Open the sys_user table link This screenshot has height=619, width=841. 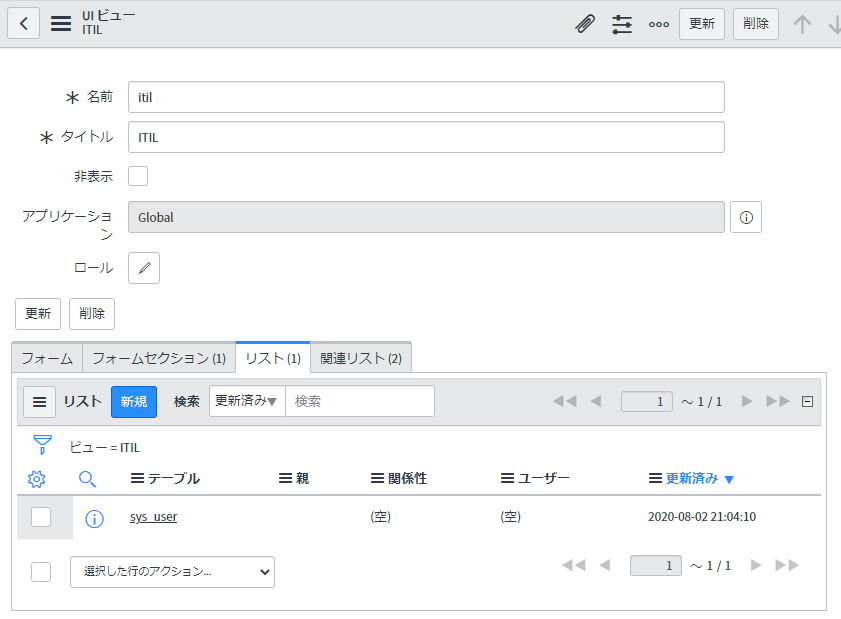(x=153, y=517)
